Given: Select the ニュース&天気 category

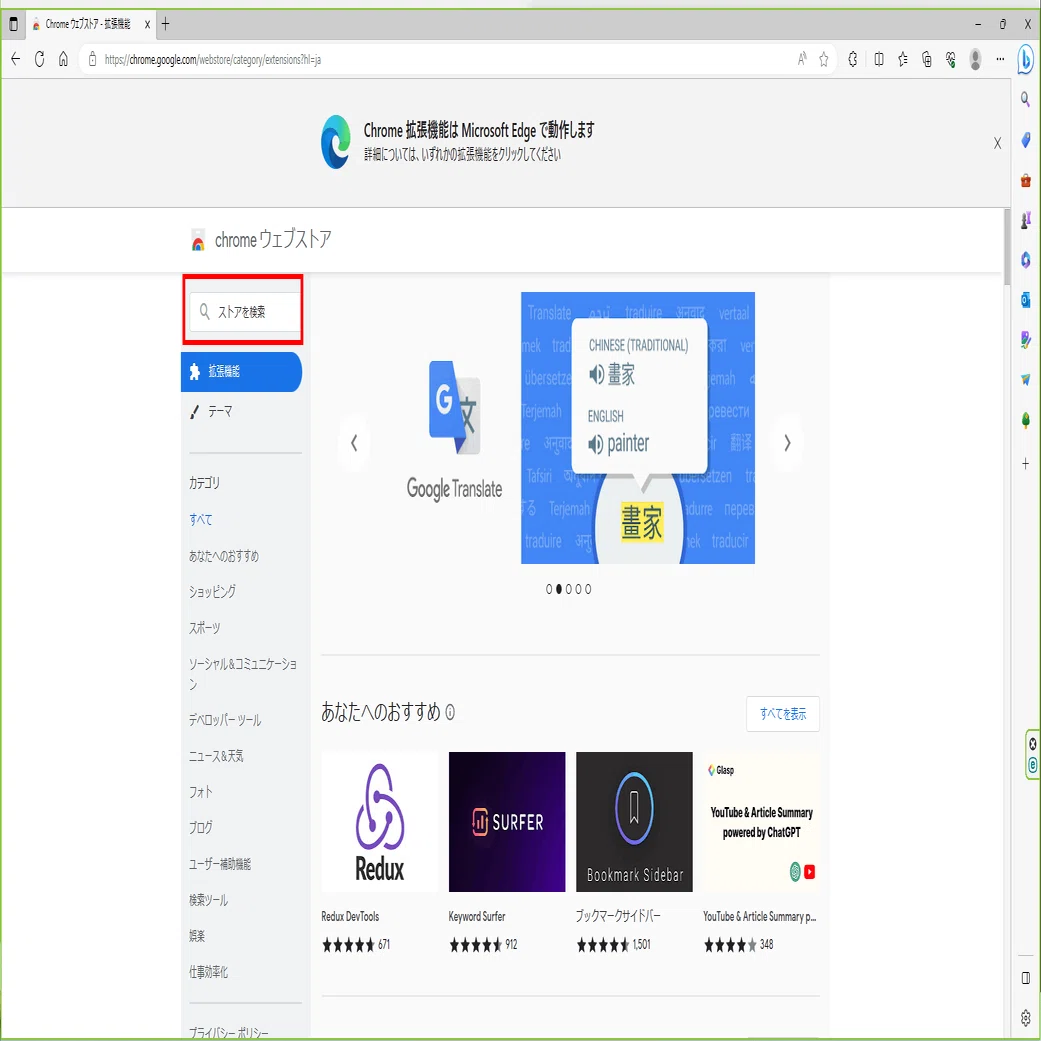Looking at the screenshot, I should coord(216,756).
